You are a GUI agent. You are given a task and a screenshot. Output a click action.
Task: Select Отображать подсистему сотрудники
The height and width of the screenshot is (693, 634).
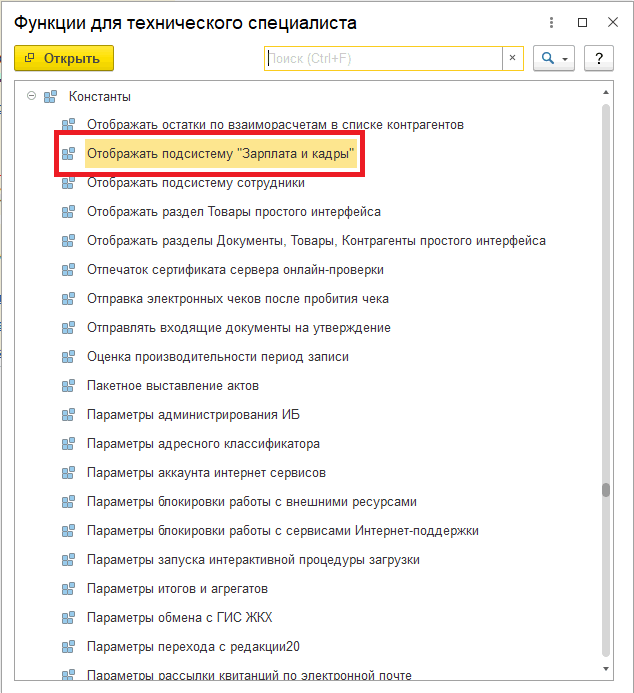coord(196,183)
